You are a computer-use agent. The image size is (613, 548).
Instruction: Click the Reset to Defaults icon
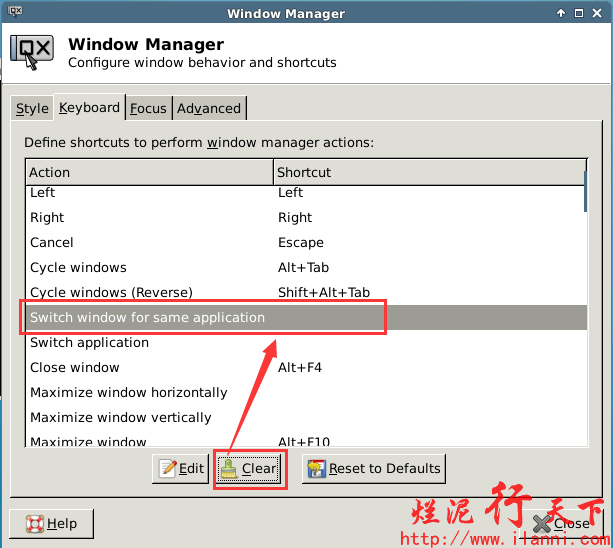(x=316, y=468)
